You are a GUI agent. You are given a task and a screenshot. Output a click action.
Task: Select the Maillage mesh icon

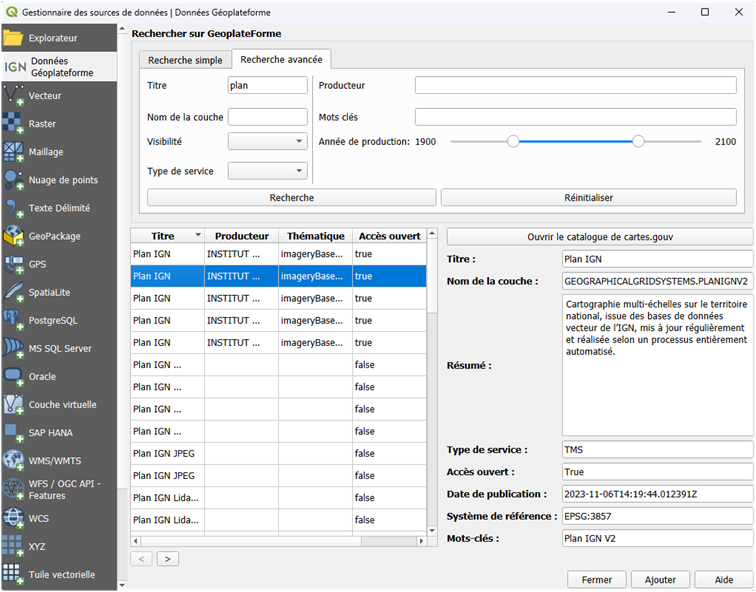coord(13,151)
